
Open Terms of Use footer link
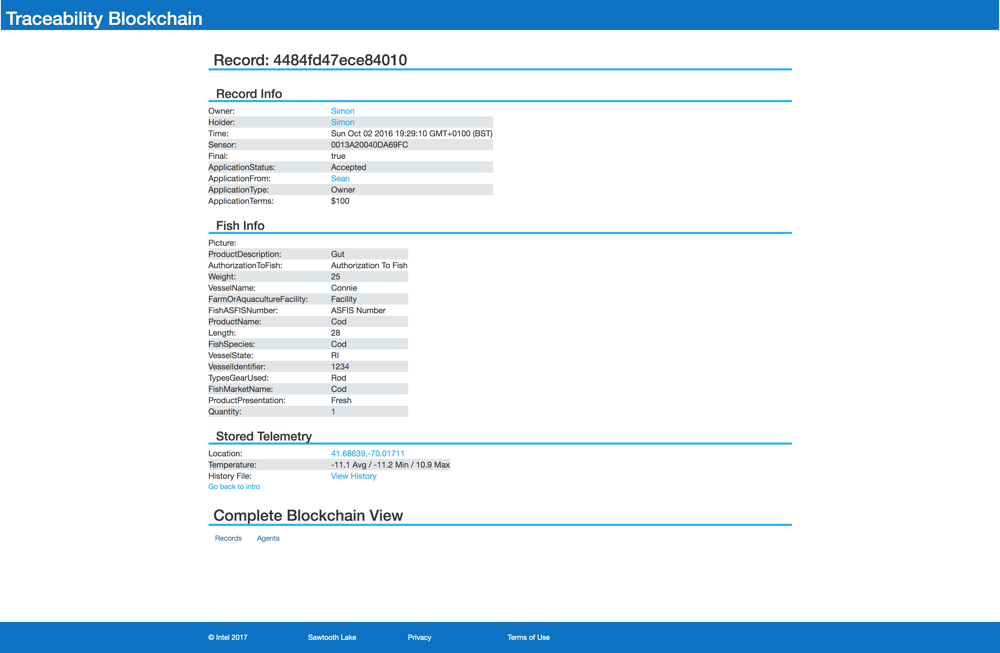(x=528, y=637)
